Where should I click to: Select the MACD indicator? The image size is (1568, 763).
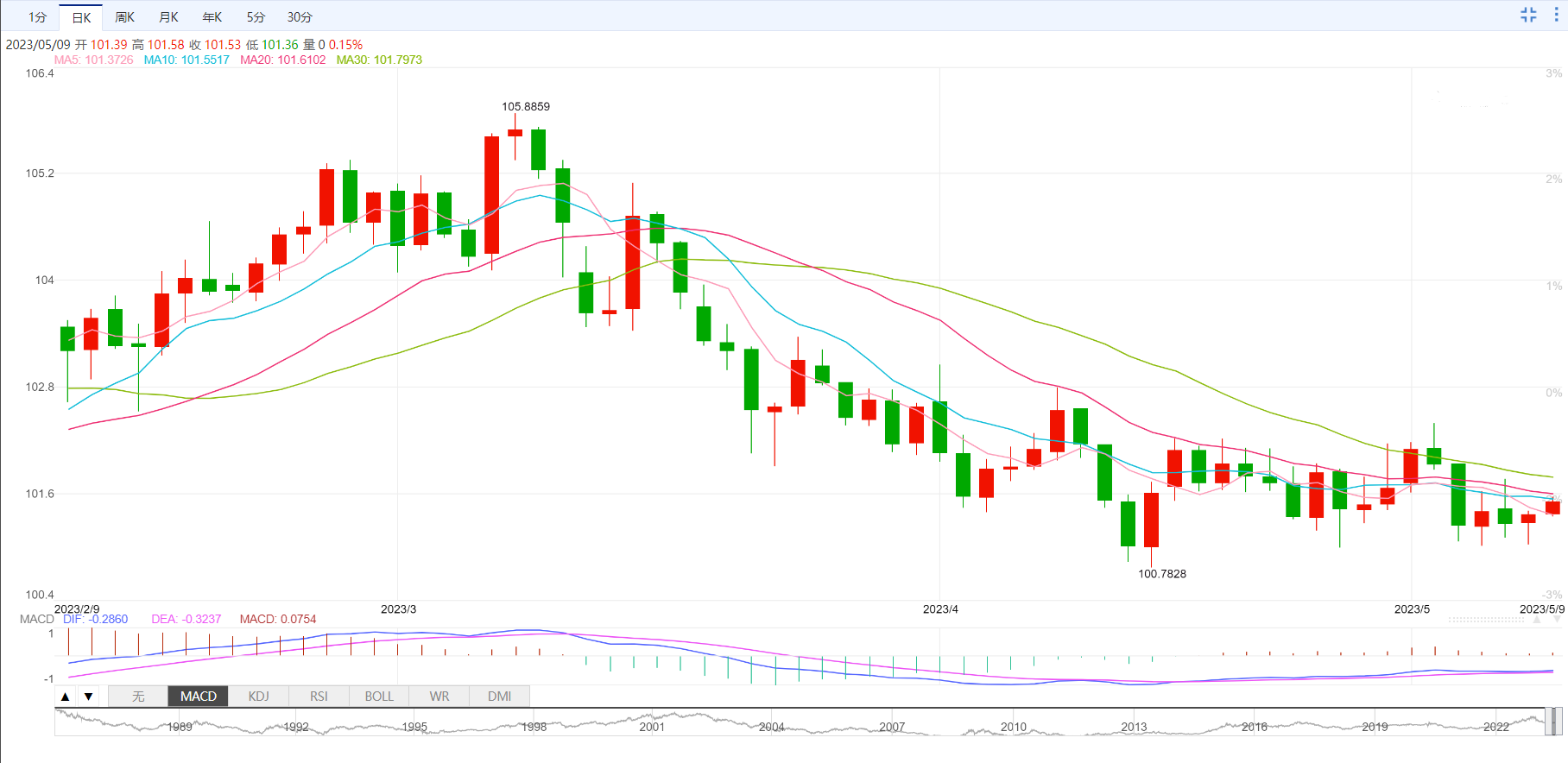(x=199, y=697)
